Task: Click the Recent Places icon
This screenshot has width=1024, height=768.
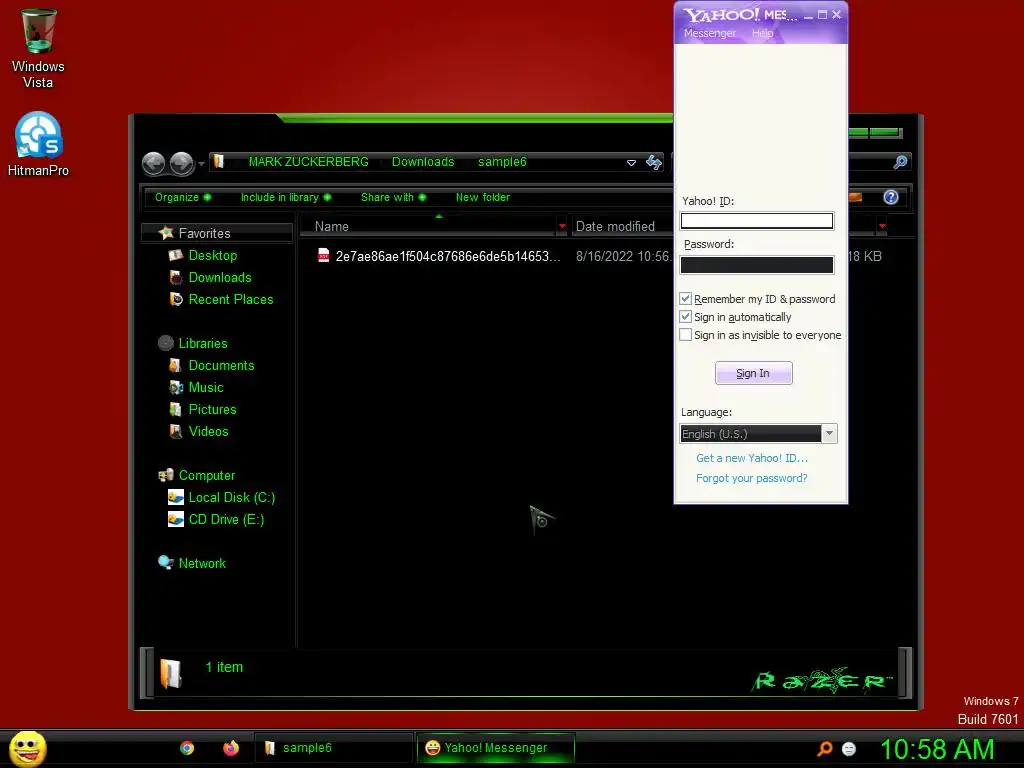Action: [176, 299]
